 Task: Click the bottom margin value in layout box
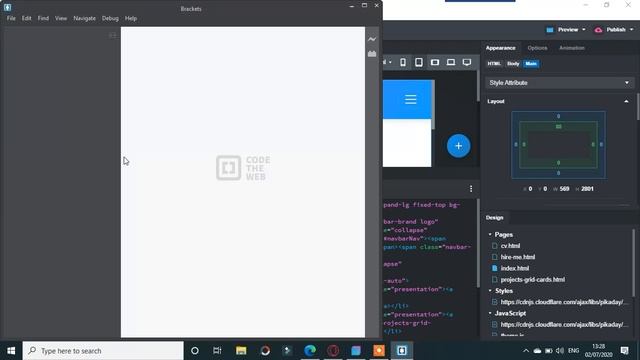[x=558, y=173]
